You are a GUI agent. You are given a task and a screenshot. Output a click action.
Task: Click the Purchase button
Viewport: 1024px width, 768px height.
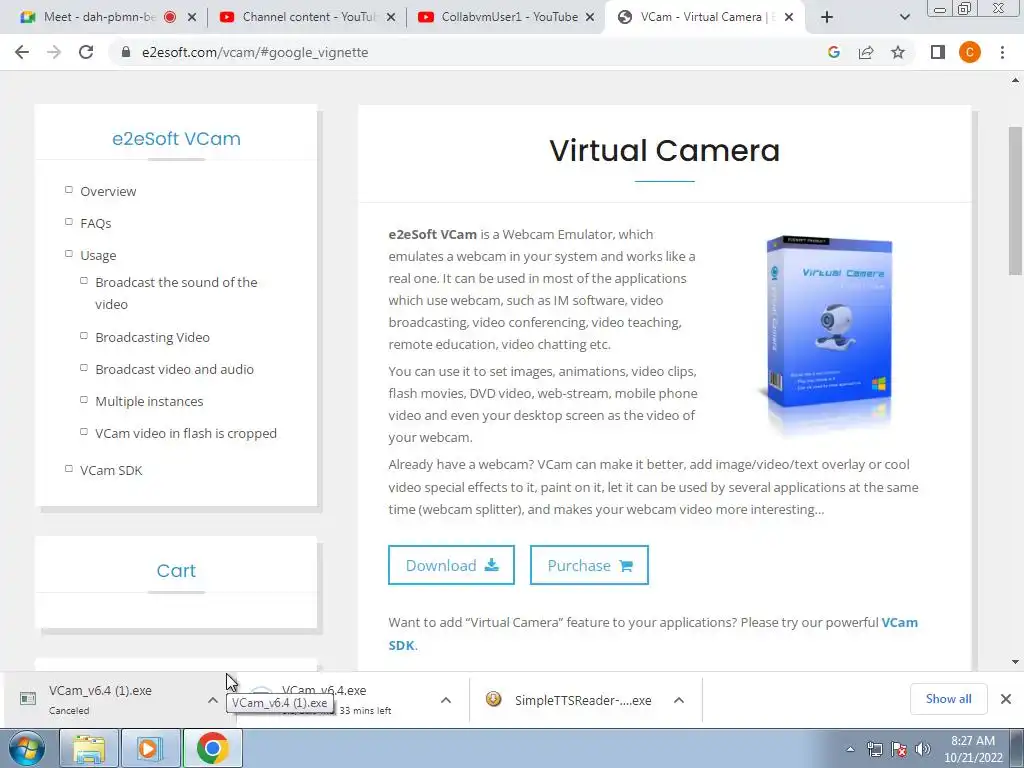[x=589, y=565]
